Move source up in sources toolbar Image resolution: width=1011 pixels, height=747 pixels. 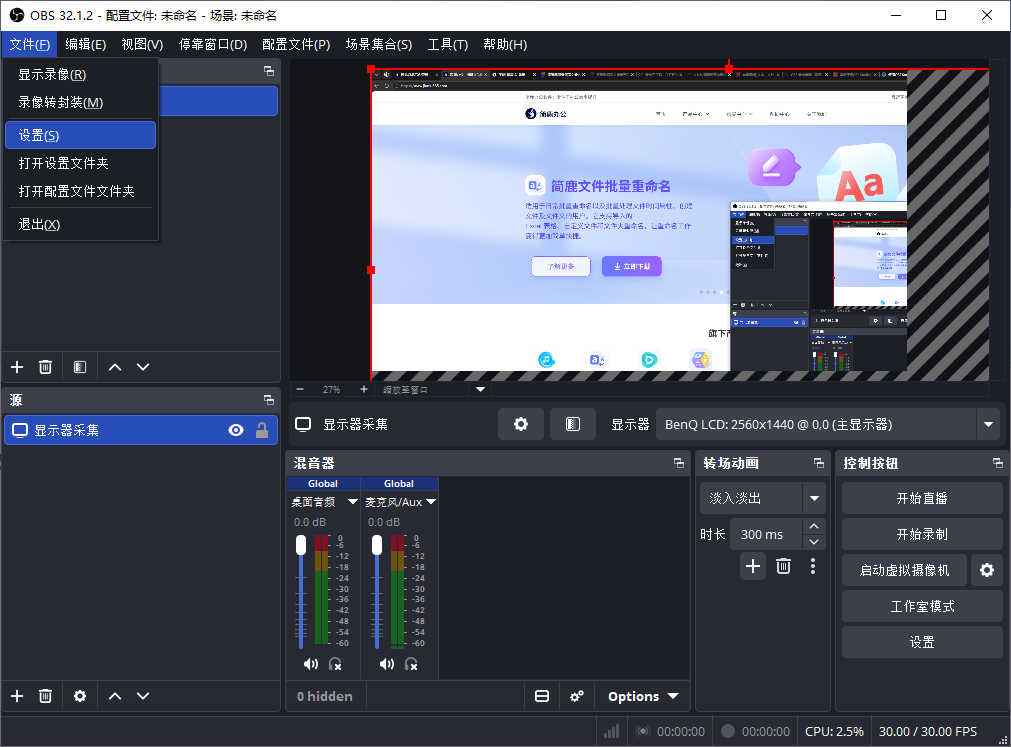tap(115, 696)
